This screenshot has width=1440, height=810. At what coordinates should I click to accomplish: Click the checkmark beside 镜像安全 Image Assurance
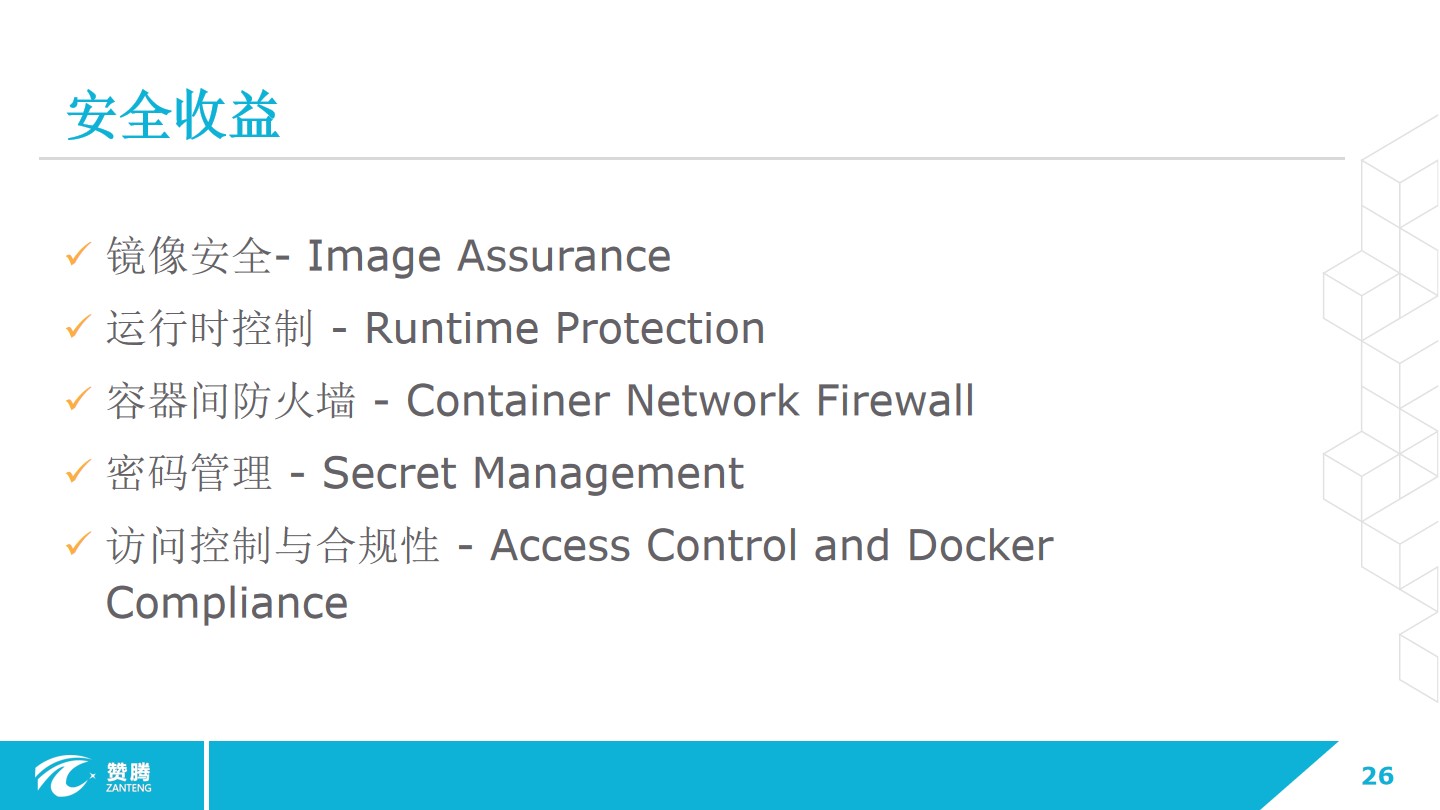pyautogui.click(x=78, y=254)
